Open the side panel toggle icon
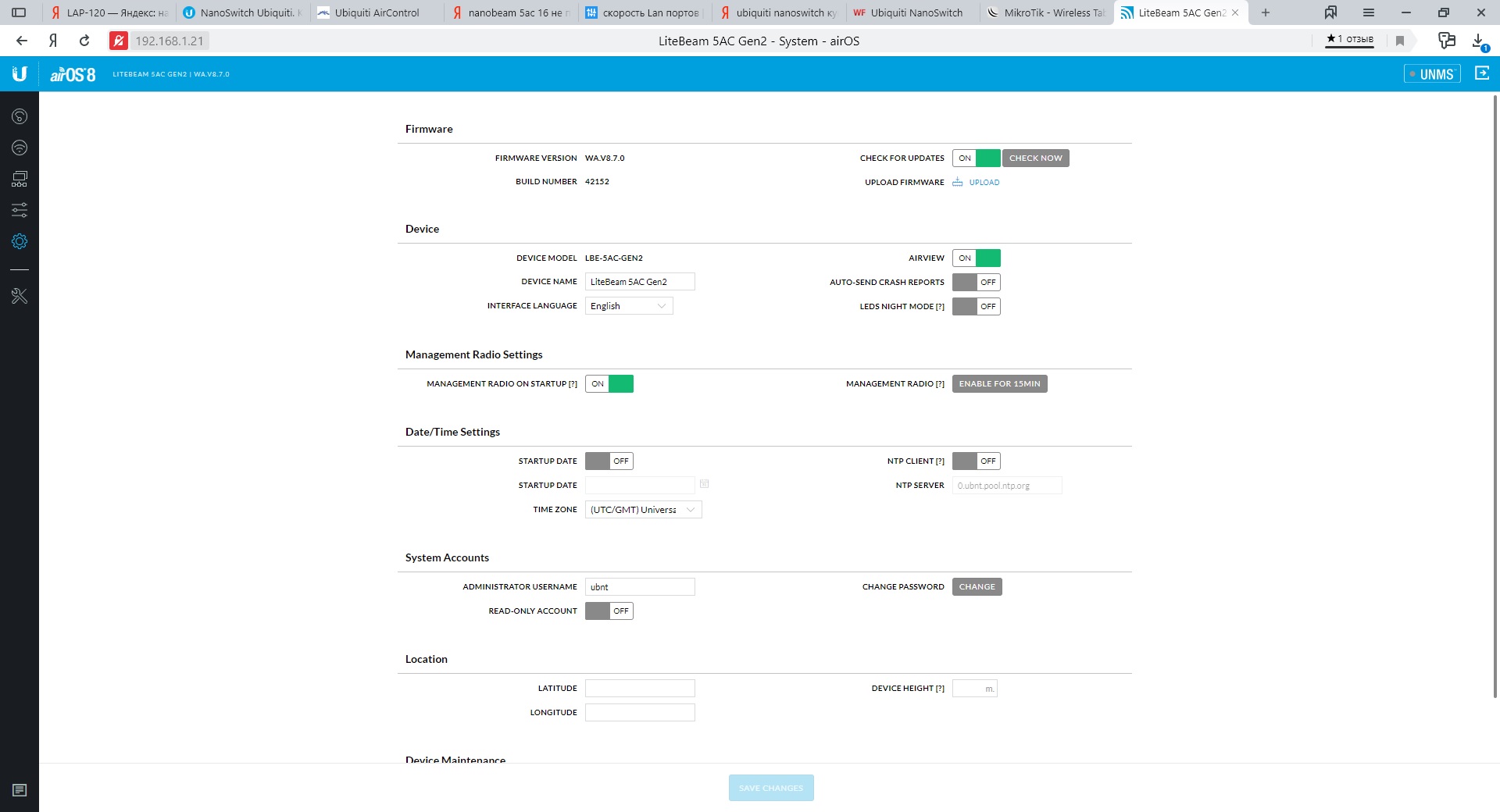 (x=19, y=12)
